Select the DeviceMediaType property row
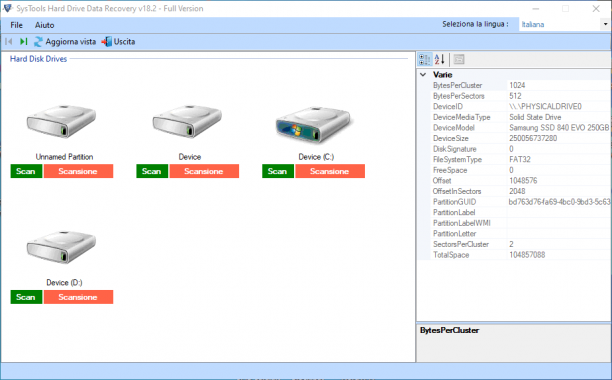Viewport: 612px width, 380px height. point(520,117)
